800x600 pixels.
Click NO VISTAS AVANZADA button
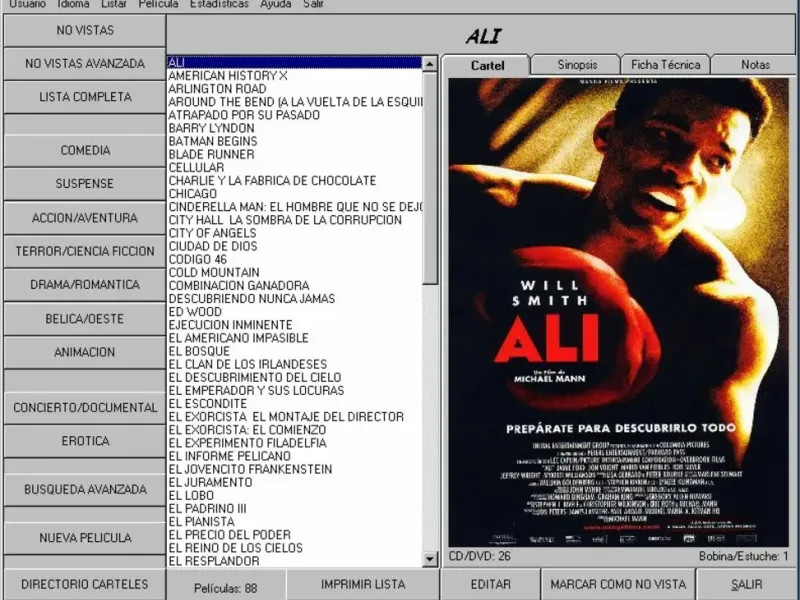[85, 64]
